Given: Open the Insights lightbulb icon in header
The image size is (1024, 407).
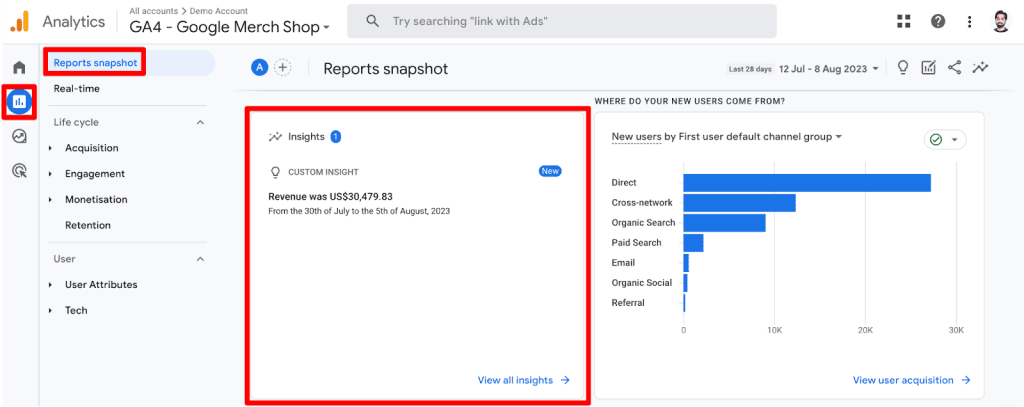Looking at the screenshot, I should [x=903, y=67].
